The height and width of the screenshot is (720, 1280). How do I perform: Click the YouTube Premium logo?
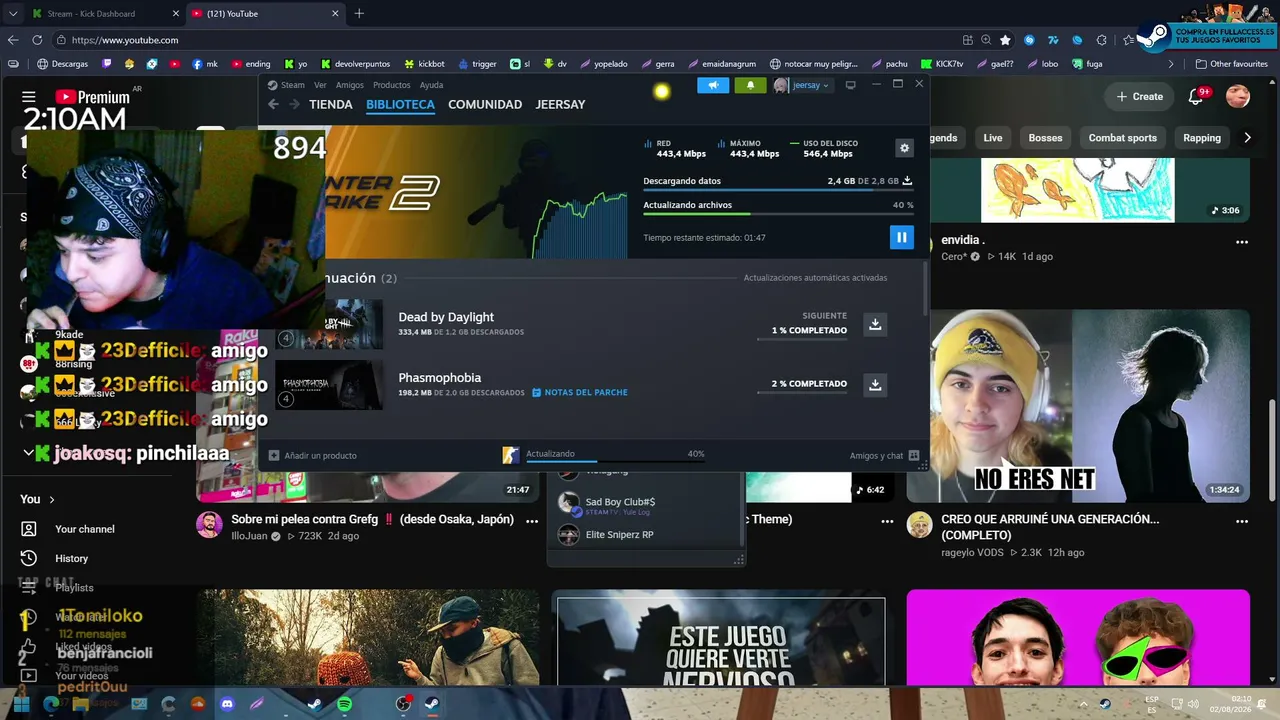point(92,97)
